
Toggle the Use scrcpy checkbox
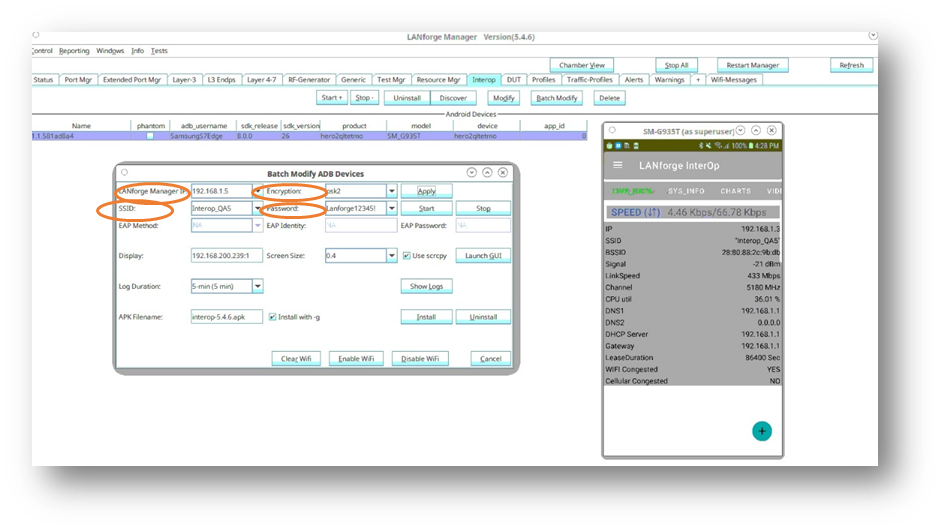tap(406, 256)
